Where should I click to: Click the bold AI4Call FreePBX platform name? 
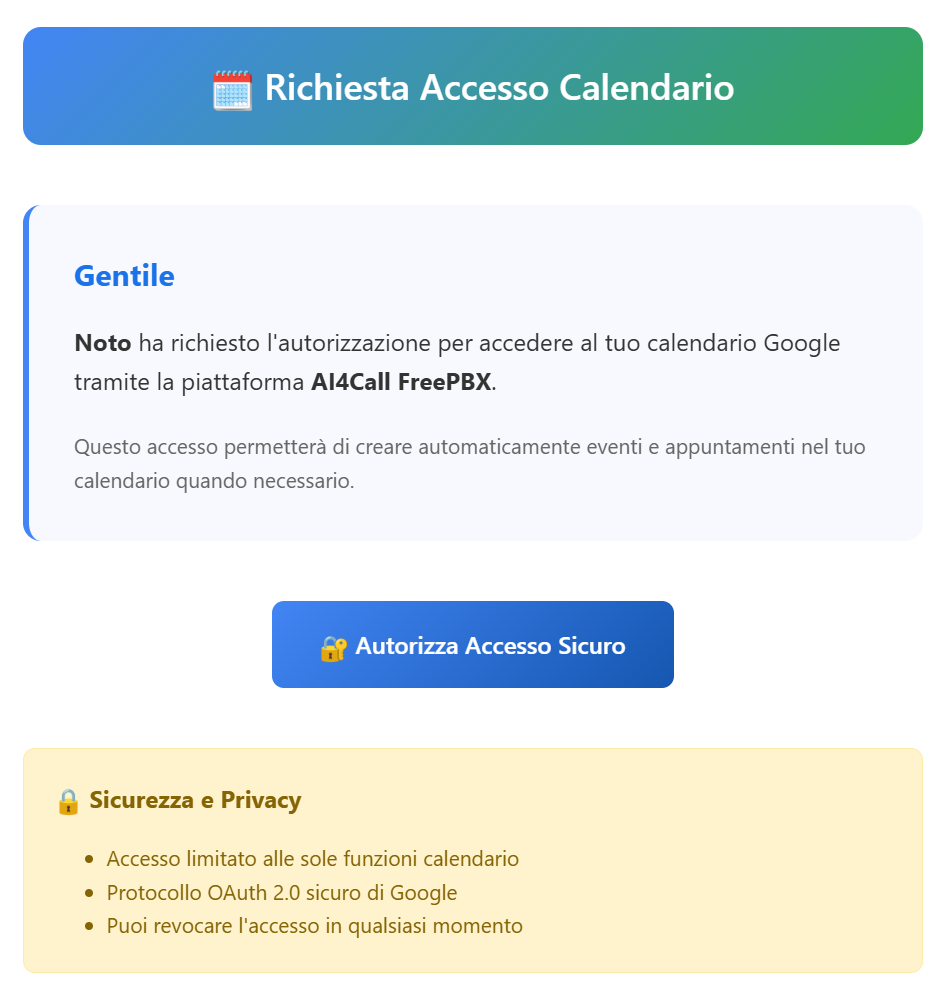[401, 382]
